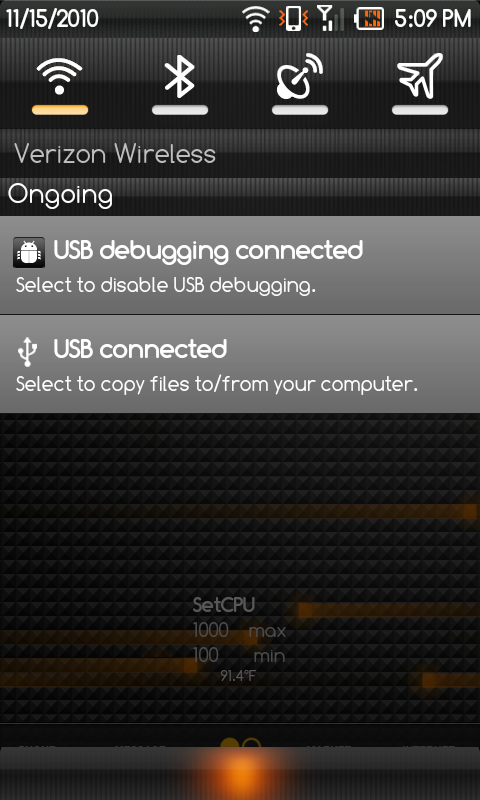Tap the phone vibrate status icon

293,18
